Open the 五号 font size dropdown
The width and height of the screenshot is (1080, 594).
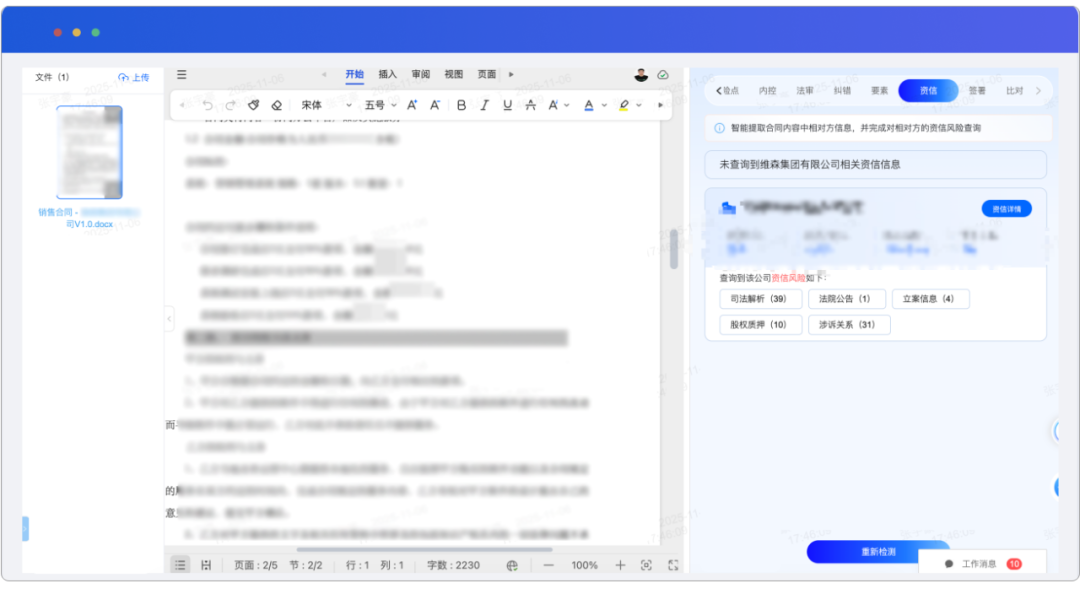click(381, 105)
